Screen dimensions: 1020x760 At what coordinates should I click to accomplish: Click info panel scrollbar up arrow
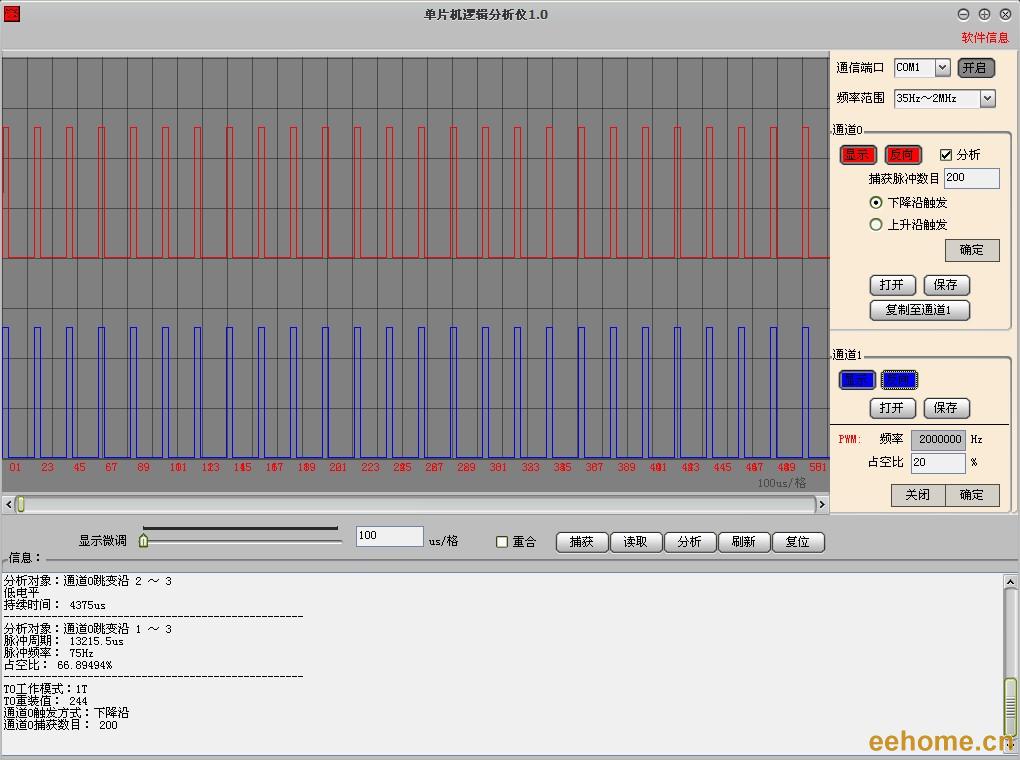[1010, 582]
